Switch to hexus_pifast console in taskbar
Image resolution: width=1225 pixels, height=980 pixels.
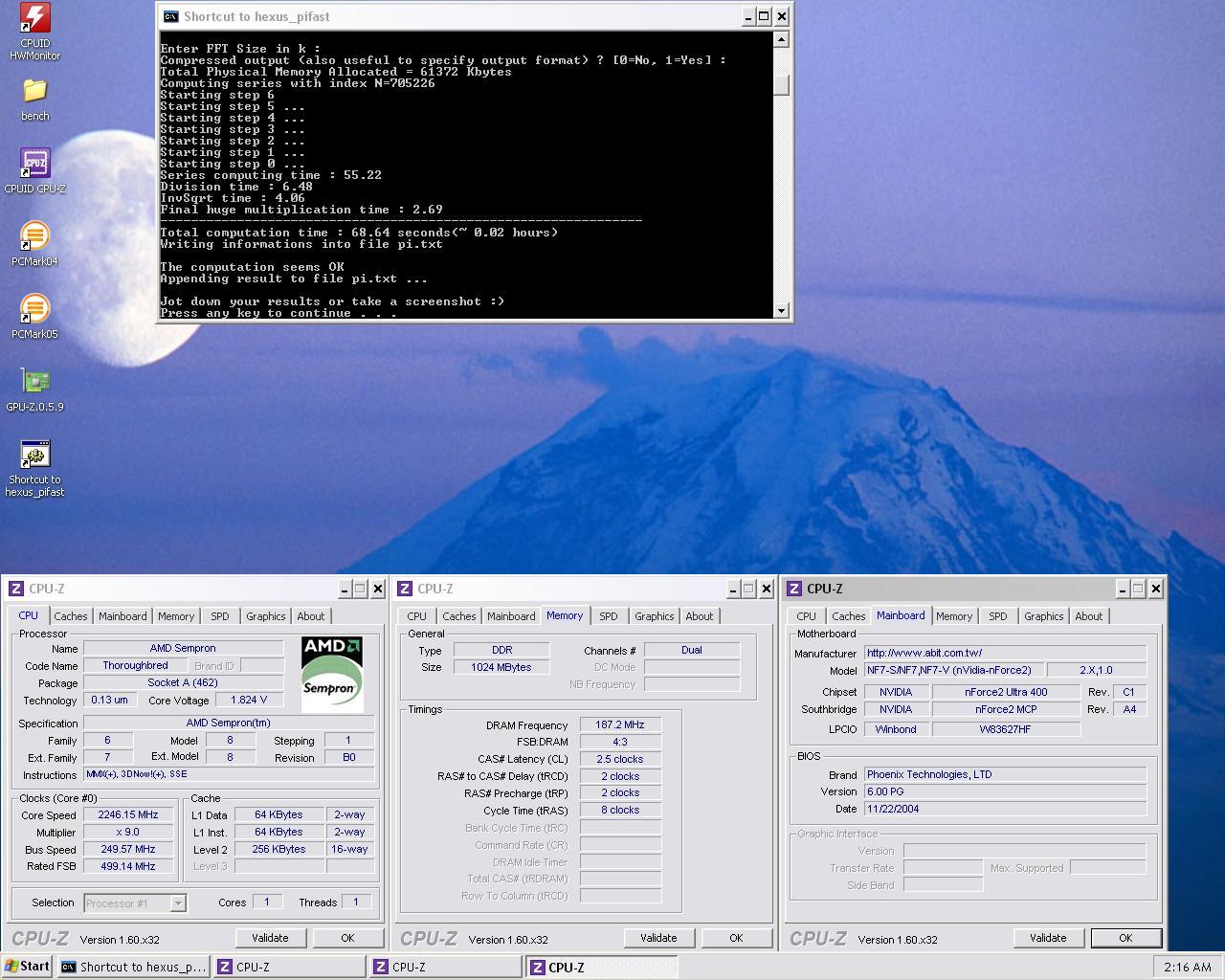[134, 967]
